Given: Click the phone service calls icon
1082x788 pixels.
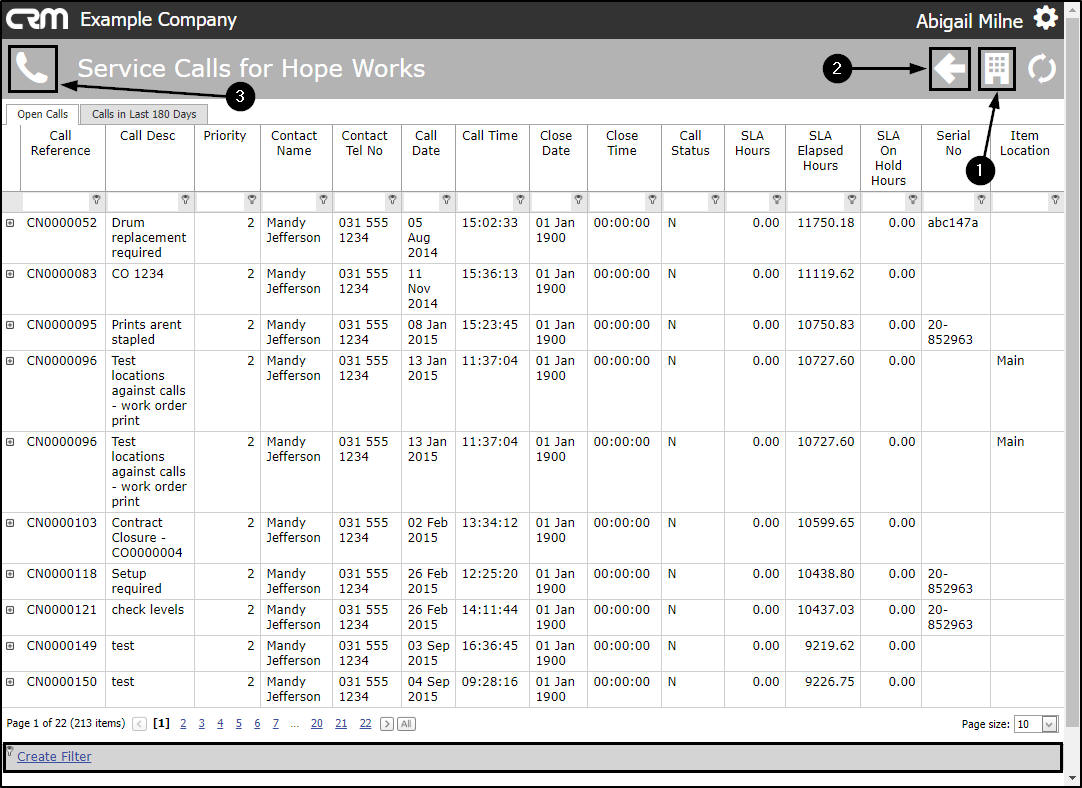Looking at the screenshot, I should tap(32, 68).
